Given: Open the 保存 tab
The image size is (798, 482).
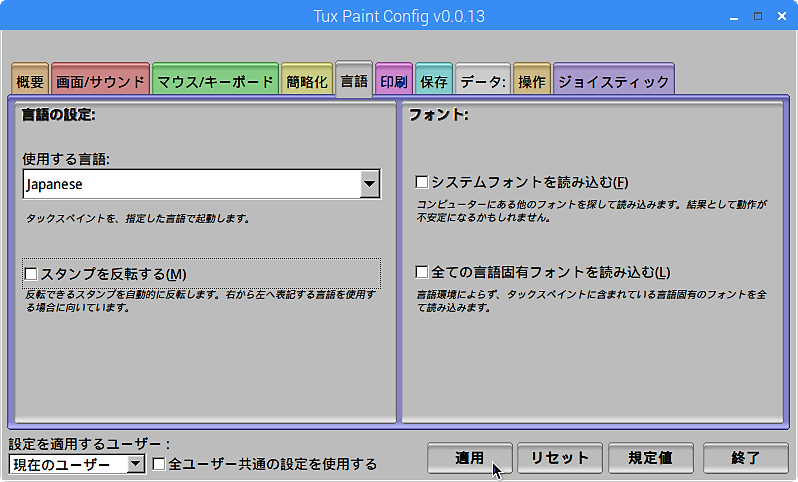Looking at the screenshot, I should click(x=434, y=79).
